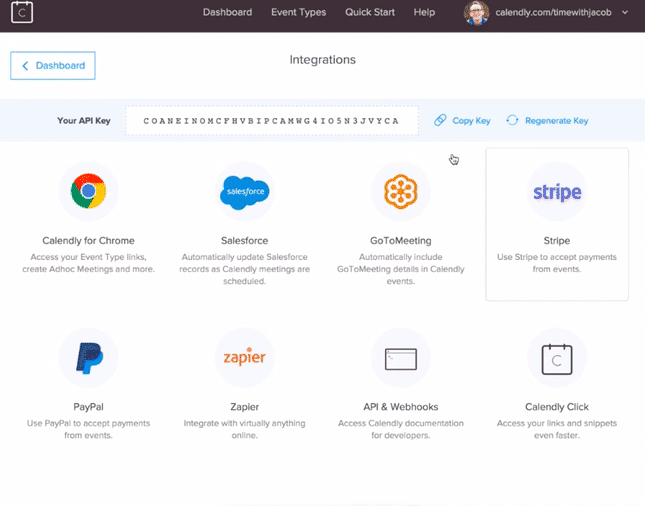Open the Help menu item
The height and width of the screenshot is (506, 645).
coord(424,12)
